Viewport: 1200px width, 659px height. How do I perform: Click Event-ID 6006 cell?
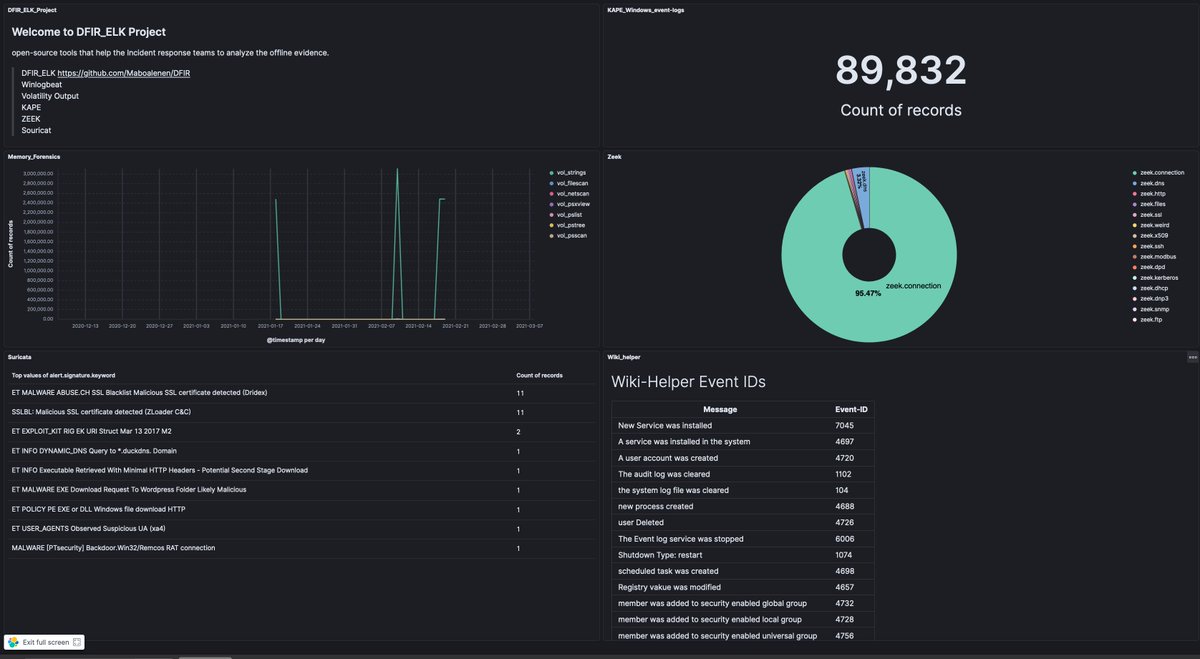845,539
